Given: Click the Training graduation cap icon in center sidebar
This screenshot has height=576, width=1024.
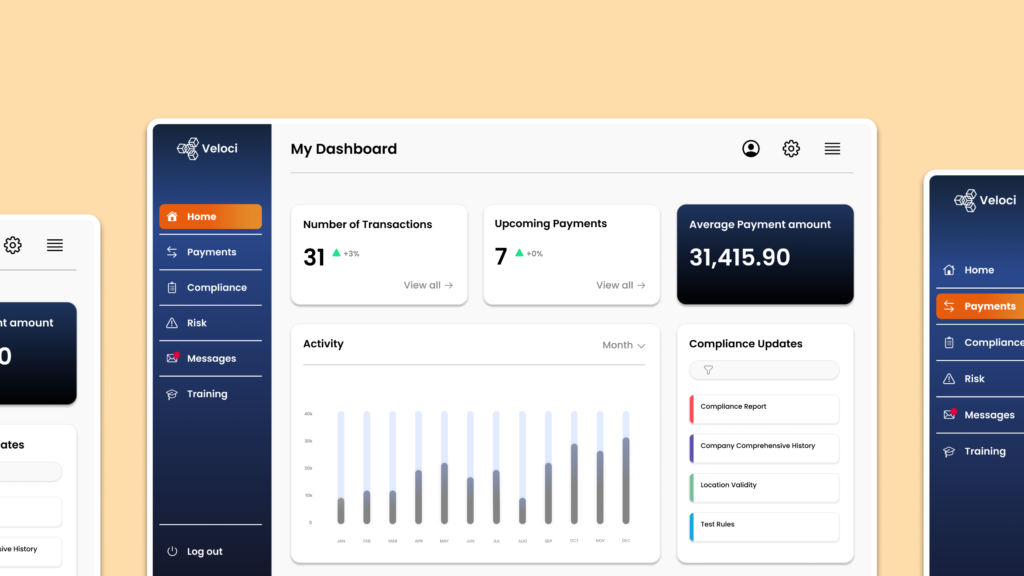Looking at the screenshot, I should pos(172,394).
